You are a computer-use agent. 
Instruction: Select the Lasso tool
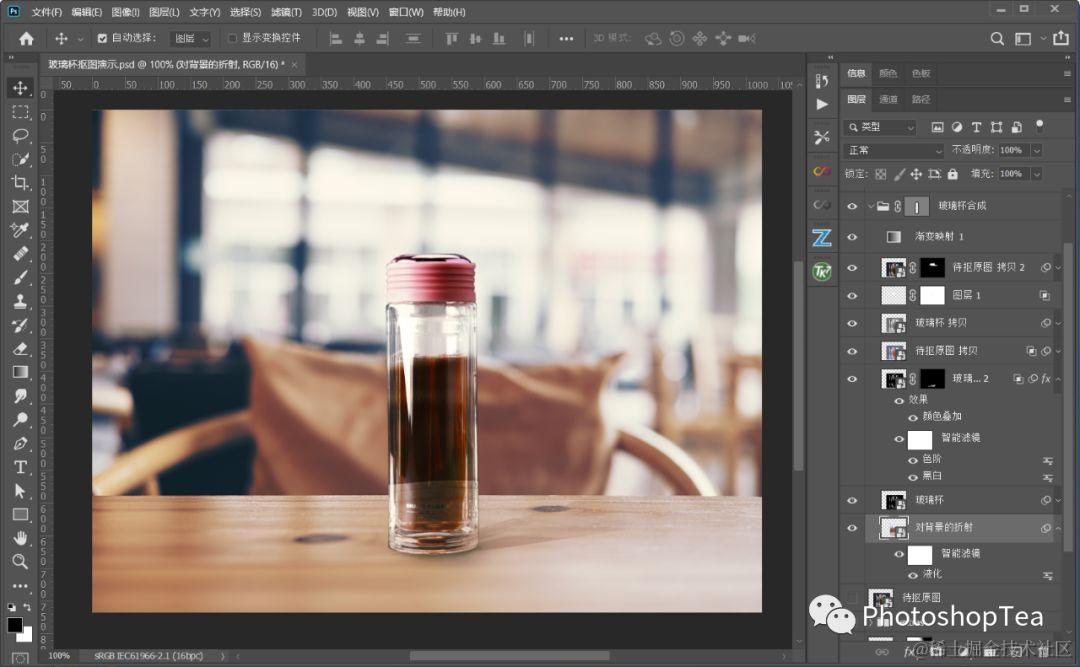[x=20, y=135]
